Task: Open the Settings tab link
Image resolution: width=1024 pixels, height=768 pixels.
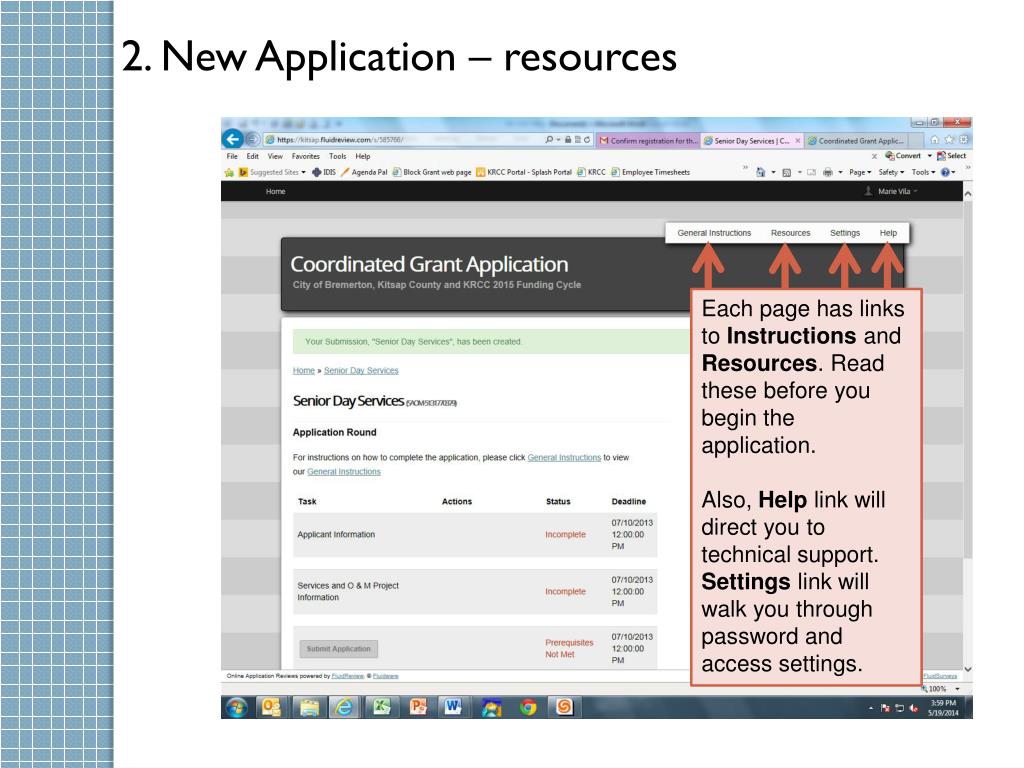Action: click(844, 233)
